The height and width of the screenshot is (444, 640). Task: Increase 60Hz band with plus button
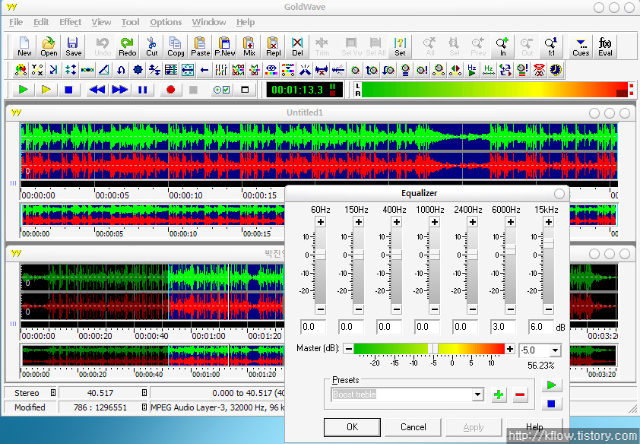(x=320, y=222)
